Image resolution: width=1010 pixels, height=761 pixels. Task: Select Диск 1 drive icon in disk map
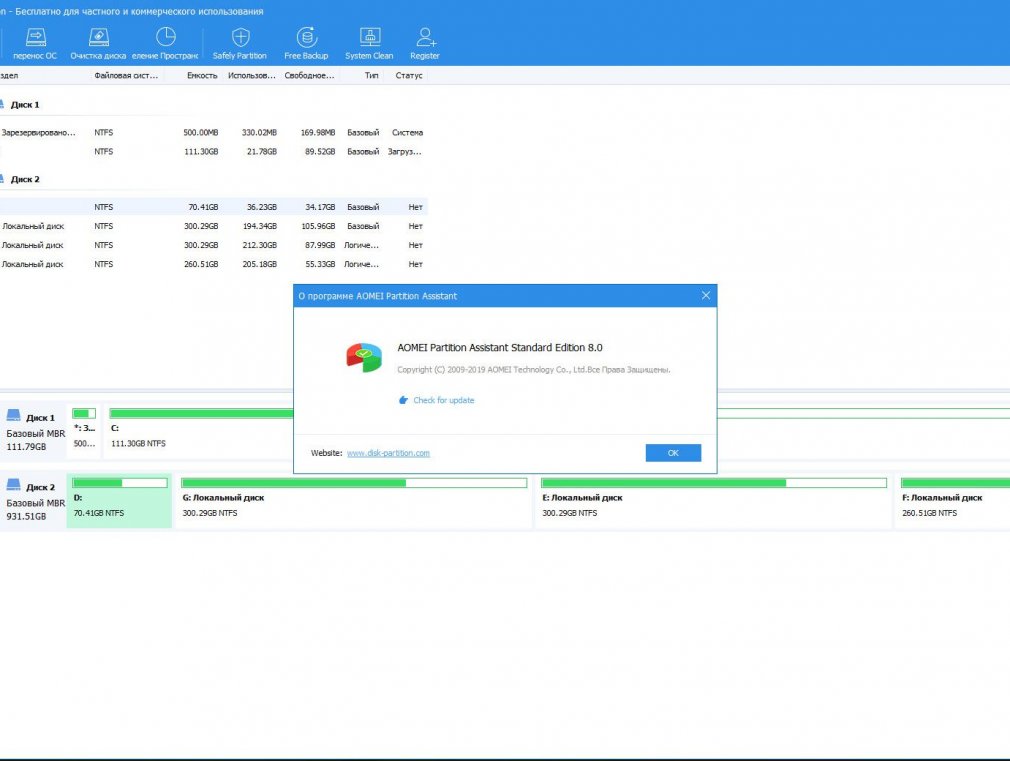click(14, 415)
